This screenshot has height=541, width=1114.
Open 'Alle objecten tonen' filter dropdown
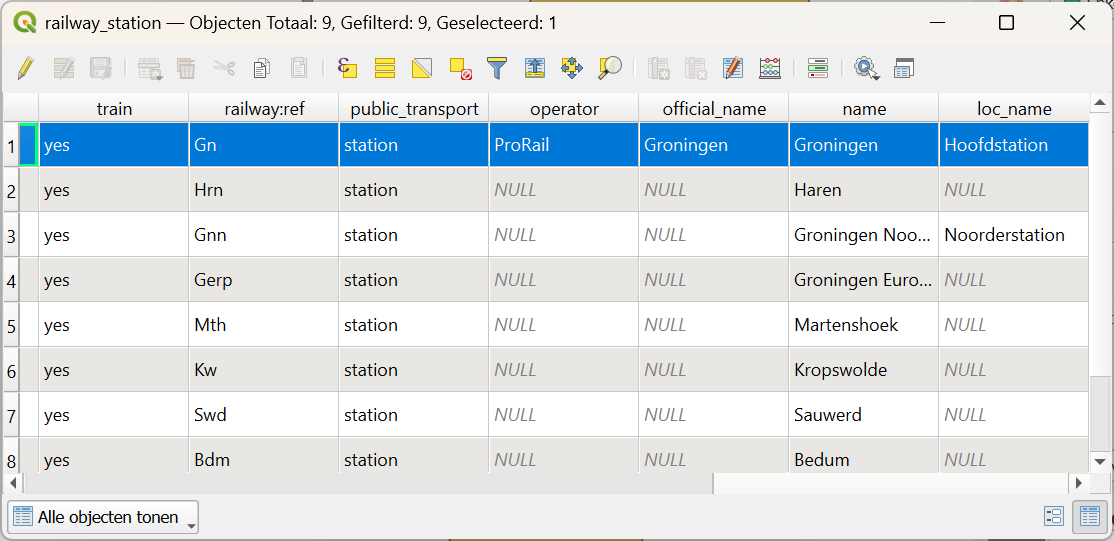point(103,517)
